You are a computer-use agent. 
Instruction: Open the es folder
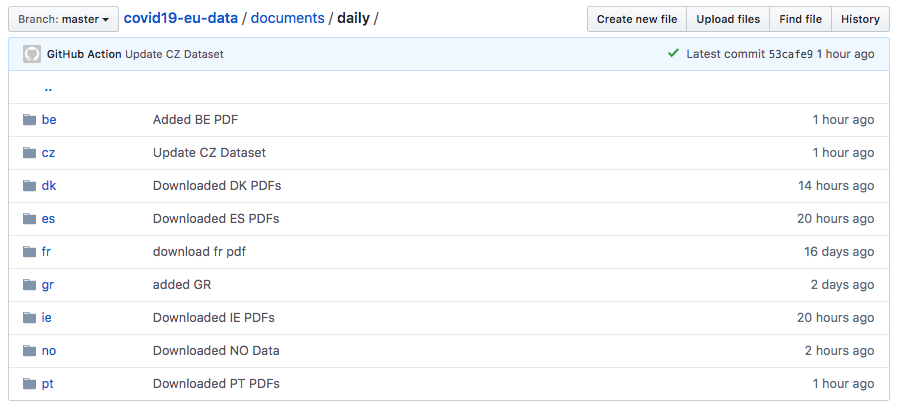click(48, 219)
